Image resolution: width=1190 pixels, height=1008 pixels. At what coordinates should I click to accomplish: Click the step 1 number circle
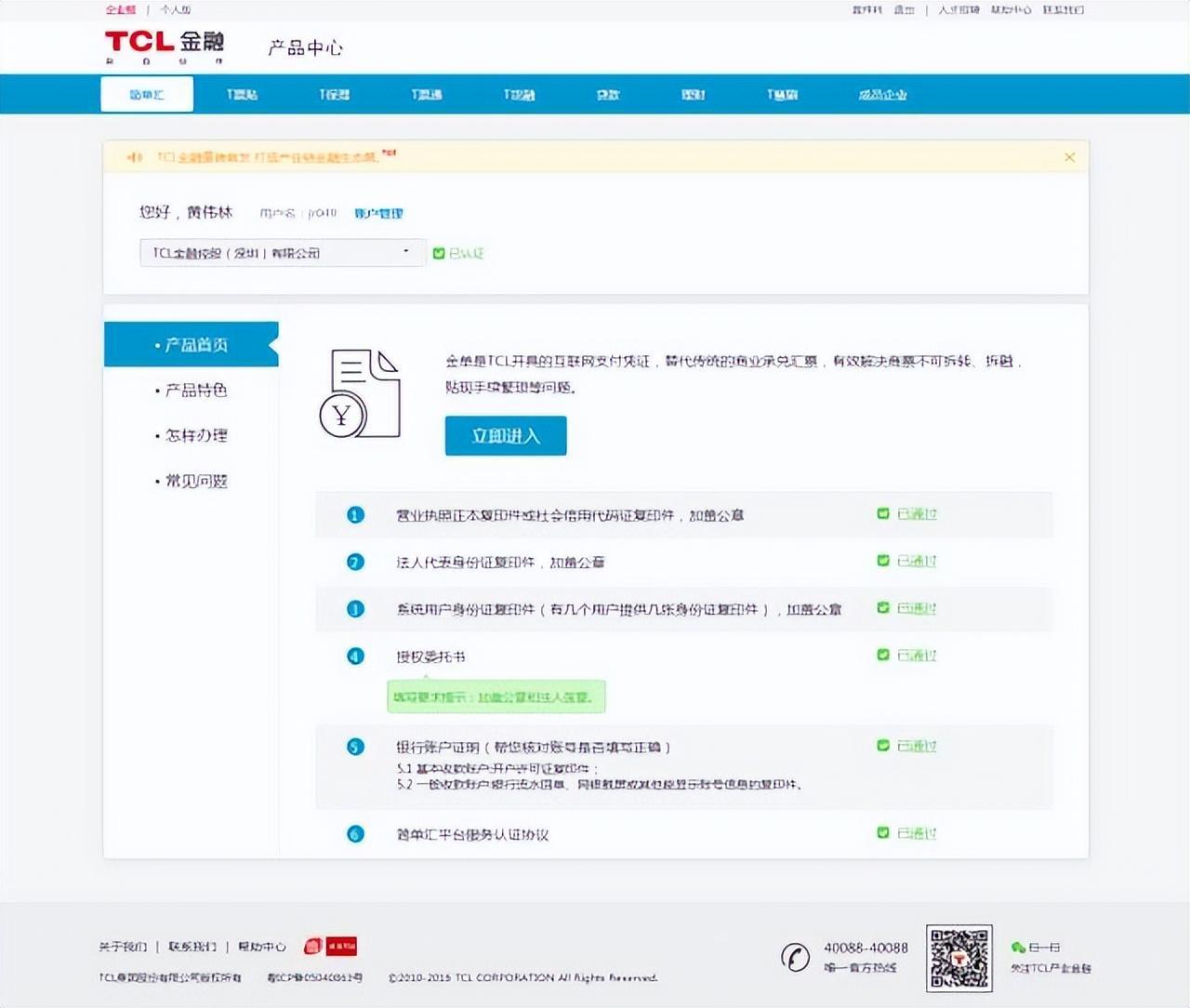point(355,514)
